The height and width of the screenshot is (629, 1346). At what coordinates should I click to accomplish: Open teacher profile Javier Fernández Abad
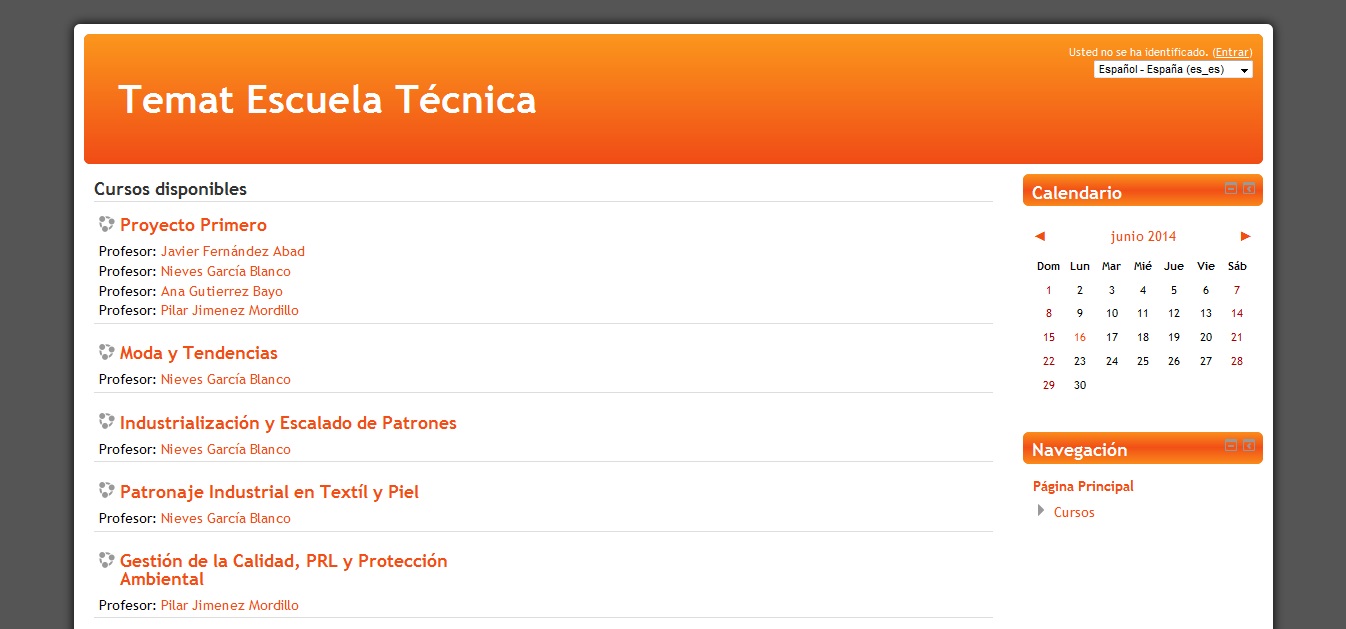[233, 251]
